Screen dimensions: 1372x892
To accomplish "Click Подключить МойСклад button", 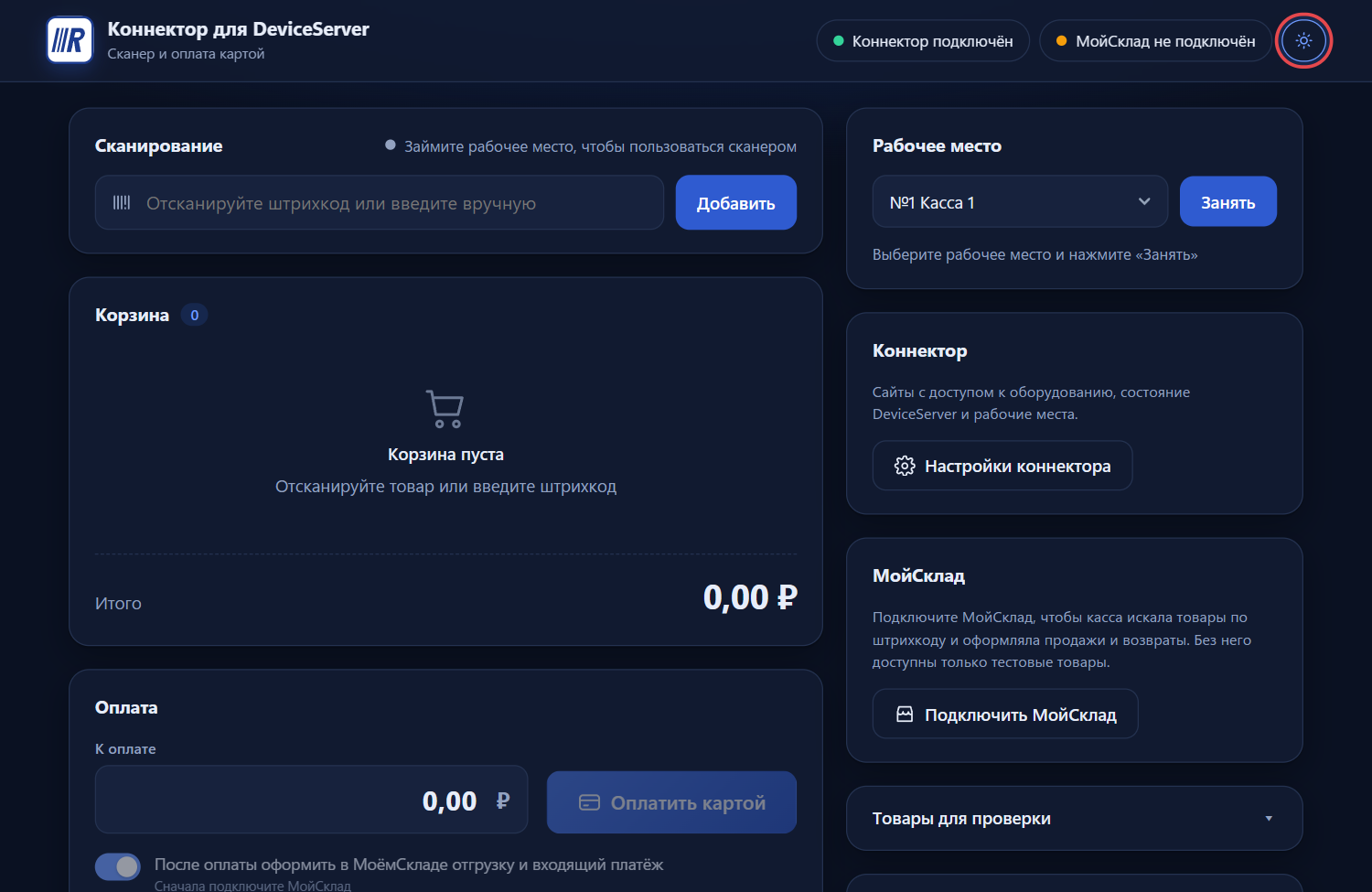I will pos(1005,715).
